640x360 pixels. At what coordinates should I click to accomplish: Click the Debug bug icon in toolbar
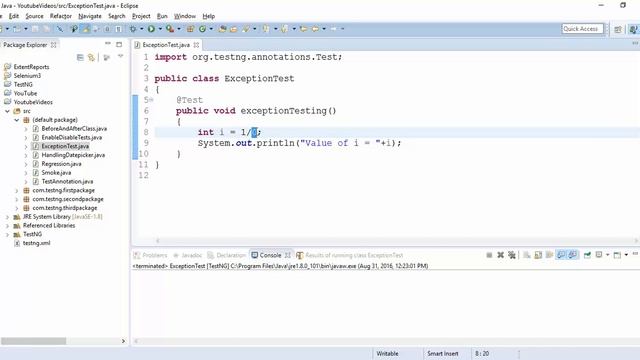point(133,29)
